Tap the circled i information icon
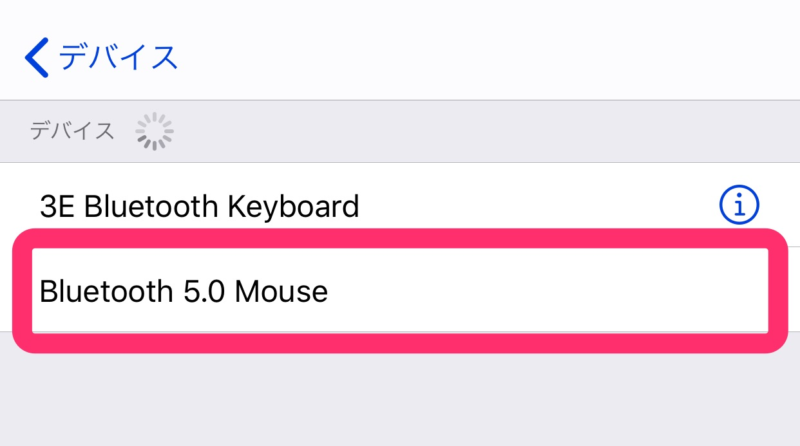 739,205
